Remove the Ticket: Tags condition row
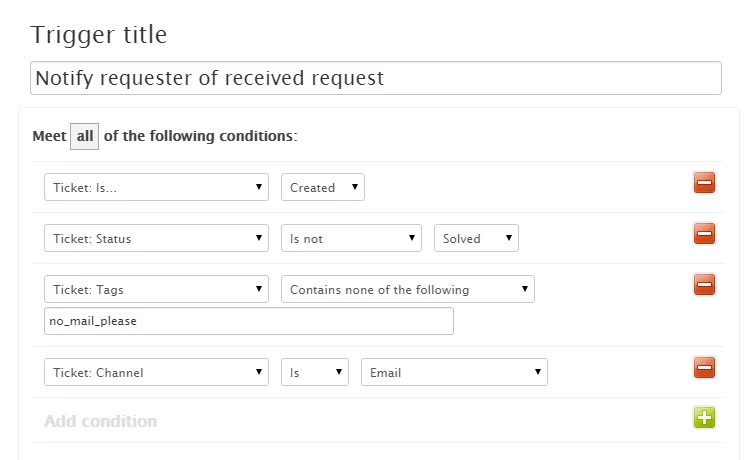Image resolution: width=750 pixels, height=460 pixels. click(x=704, y=285)
